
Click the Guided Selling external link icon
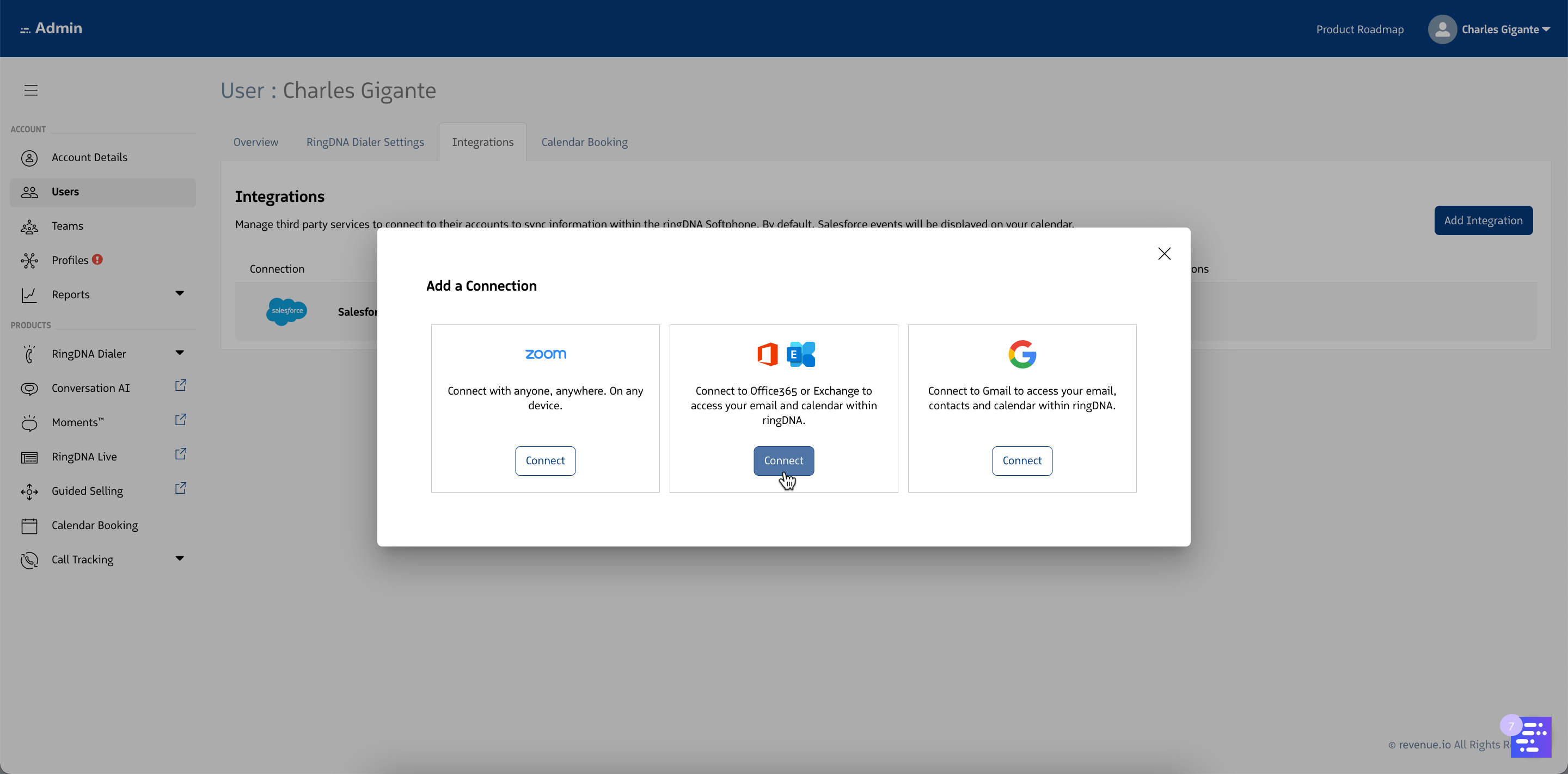coord(180,489)
